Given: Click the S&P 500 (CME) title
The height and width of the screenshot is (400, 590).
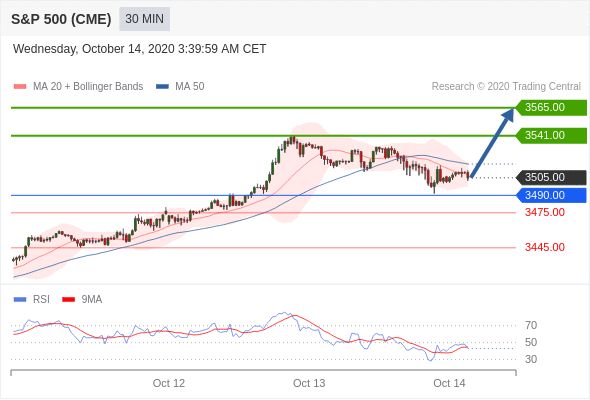Looking at the screenshot, I should pos(61,19).
